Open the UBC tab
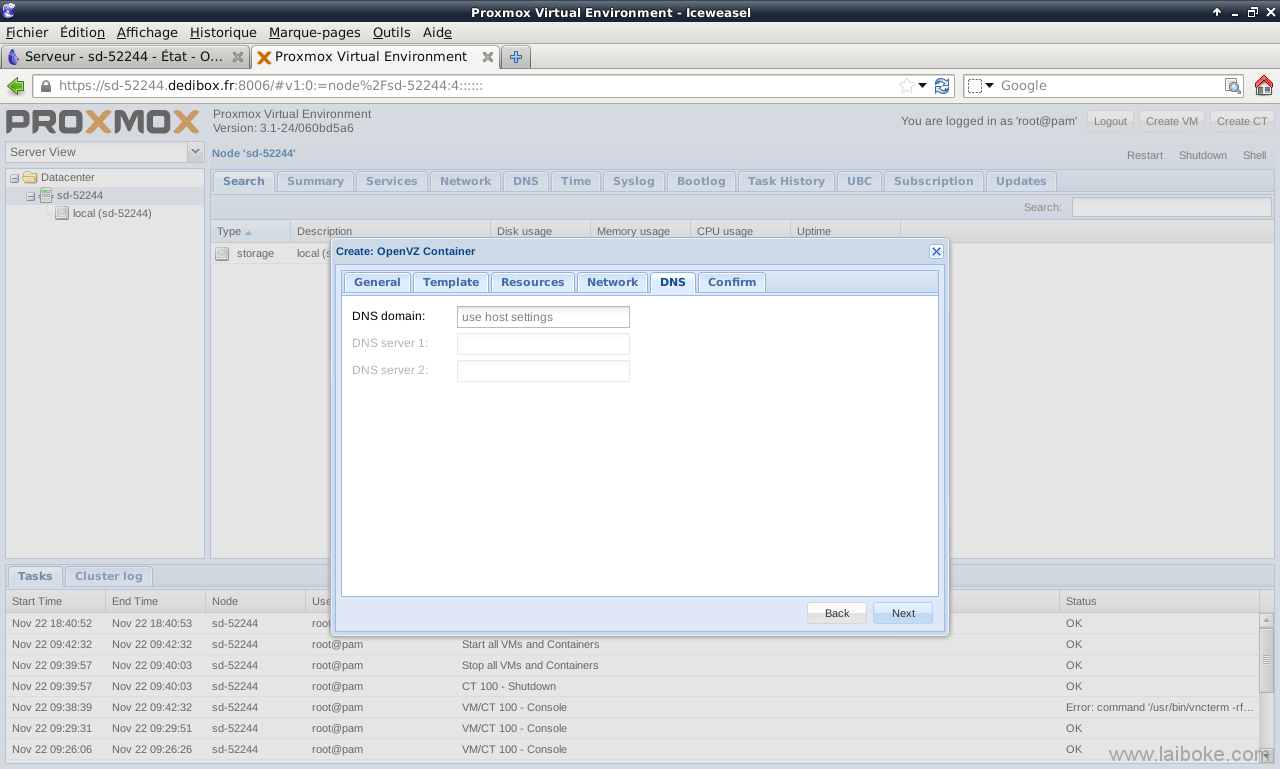Viewport: 1280px width, 769px height. click(x=859, y=181)
